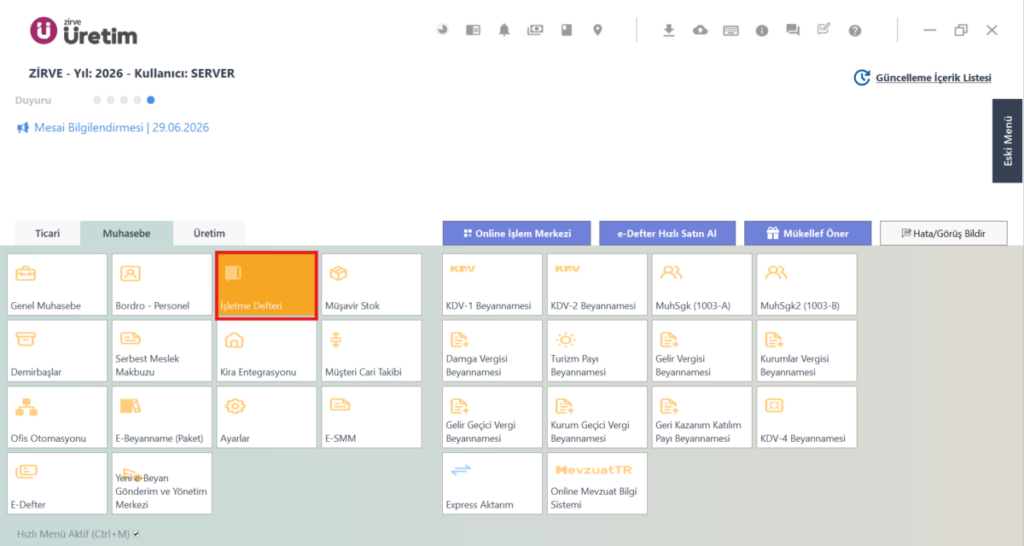Open the KDV-4 Beyannamesi tile

(x=807, y=417)
